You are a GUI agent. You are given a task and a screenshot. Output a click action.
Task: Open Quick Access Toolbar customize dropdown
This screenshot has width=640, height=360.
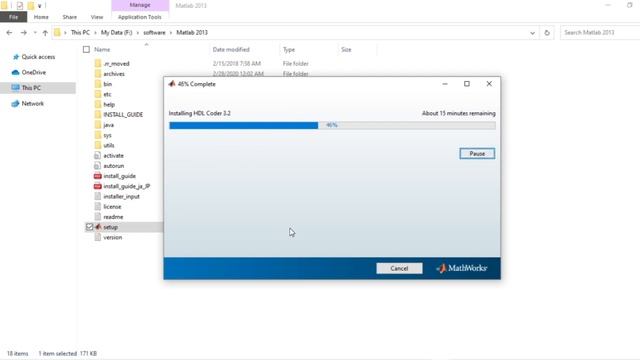pyautogui.click(x=40, y=6)
